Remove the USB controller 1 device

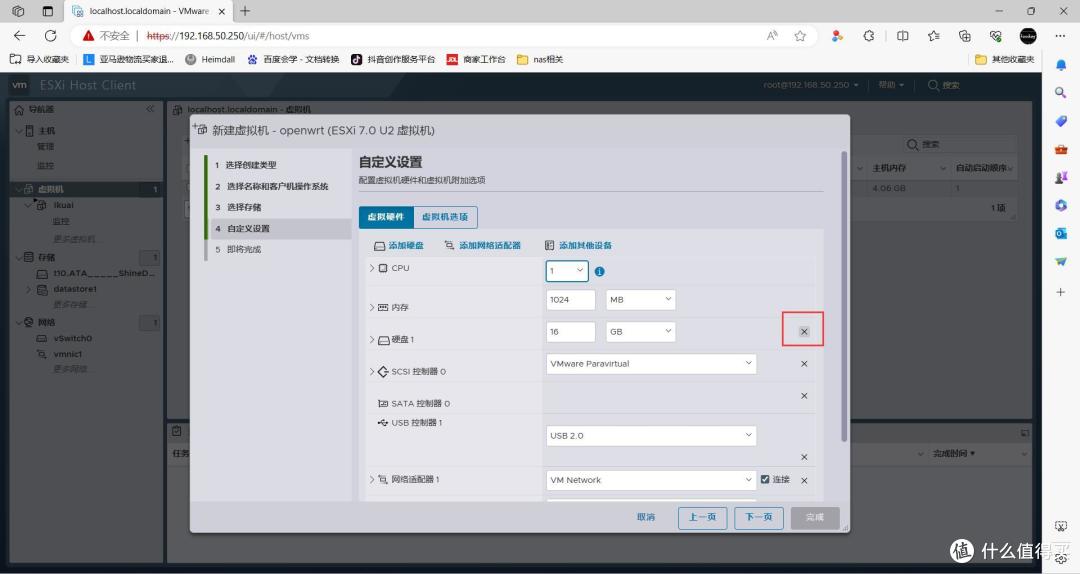tap(804, 457)
